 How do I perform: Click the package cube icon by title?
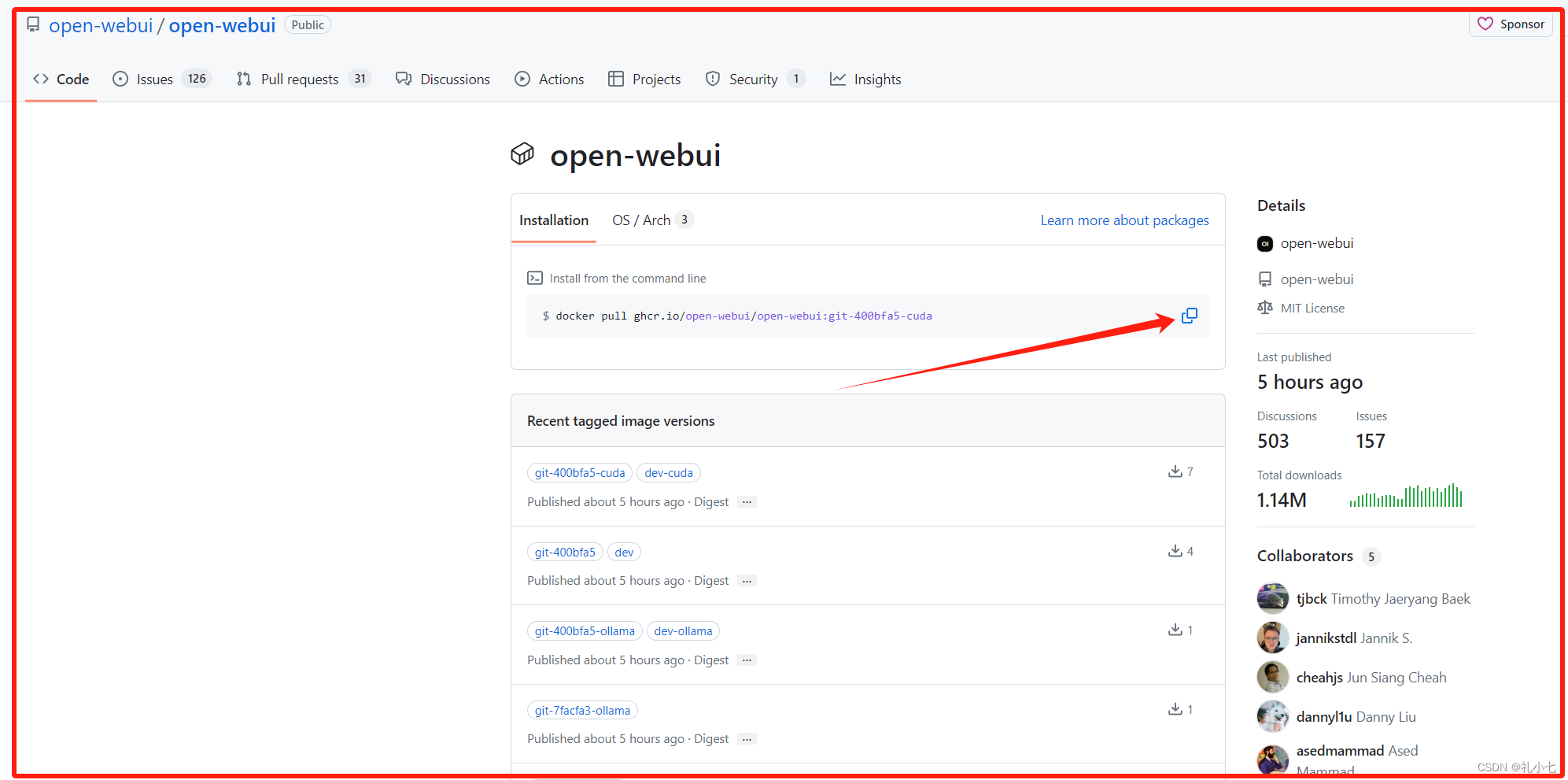[x=522, y=154]
